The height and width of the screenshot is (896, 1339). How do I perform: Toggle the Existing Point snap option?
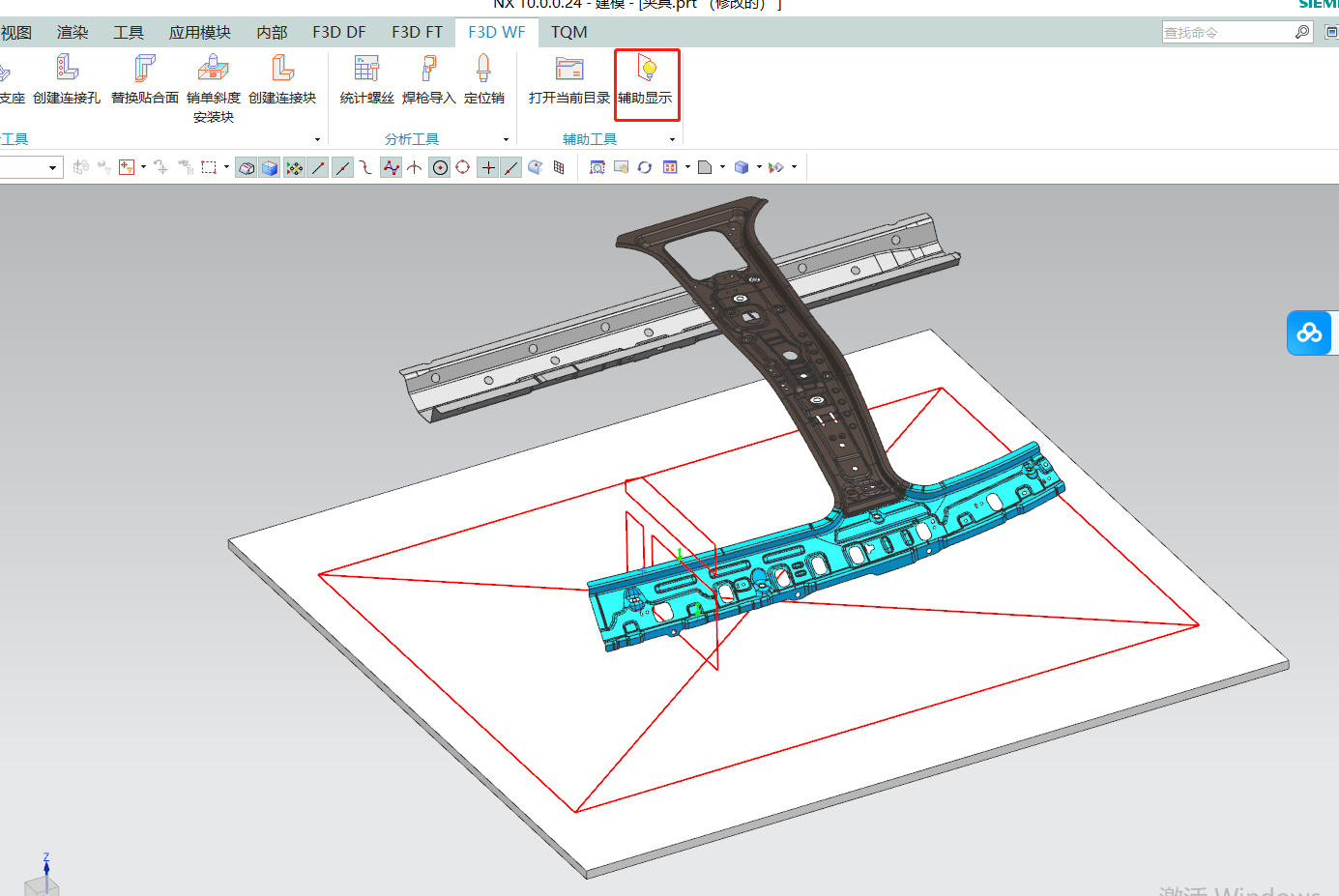[x=488, y=167]
